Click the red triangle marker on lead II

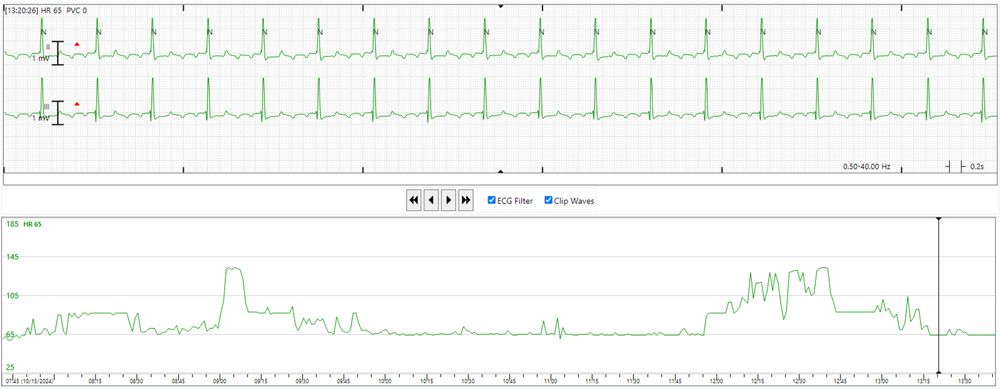click(x=77, y=44)
